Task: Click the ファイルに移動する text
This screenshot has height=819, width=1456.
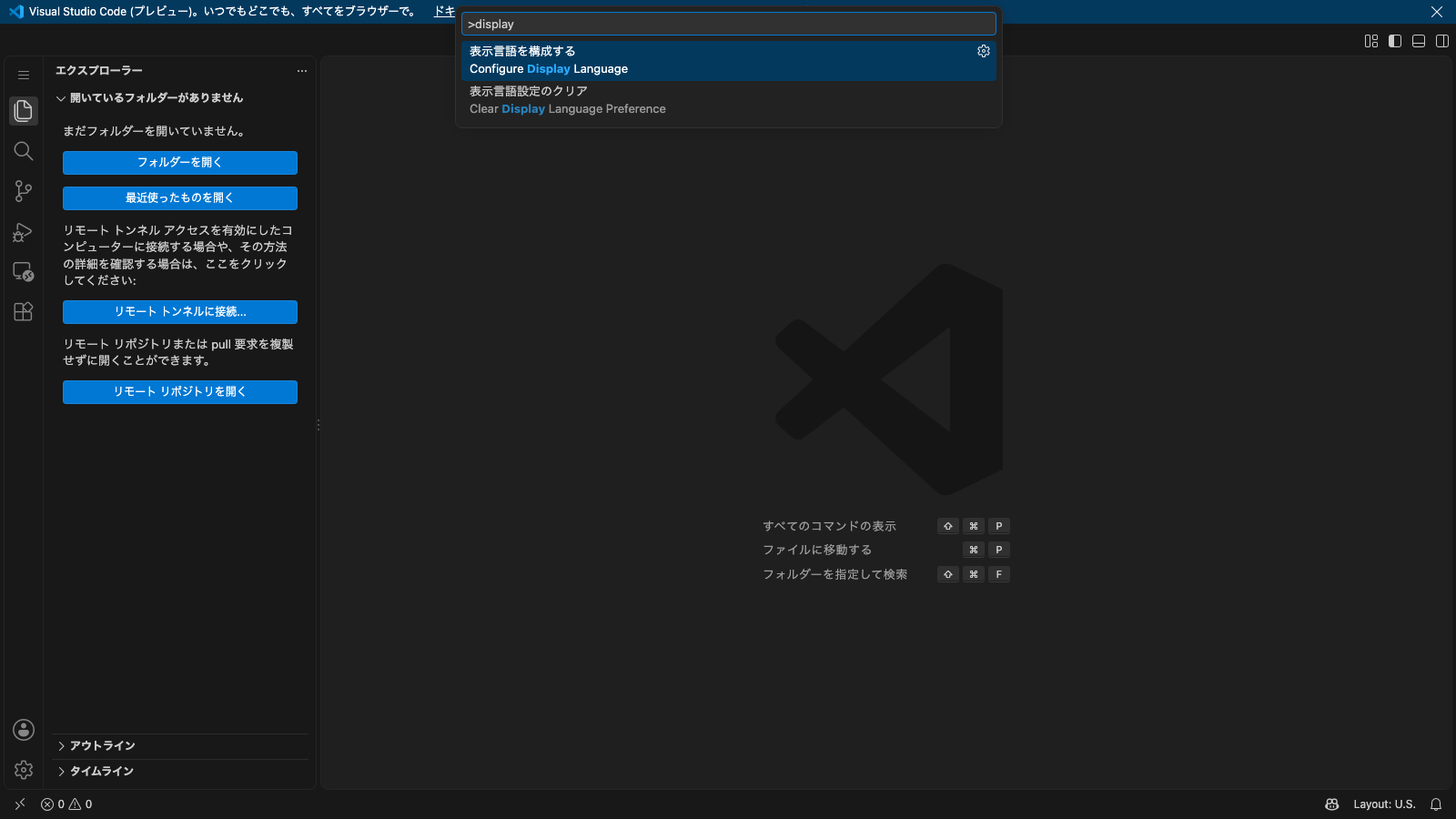Action: click(817, 550)
